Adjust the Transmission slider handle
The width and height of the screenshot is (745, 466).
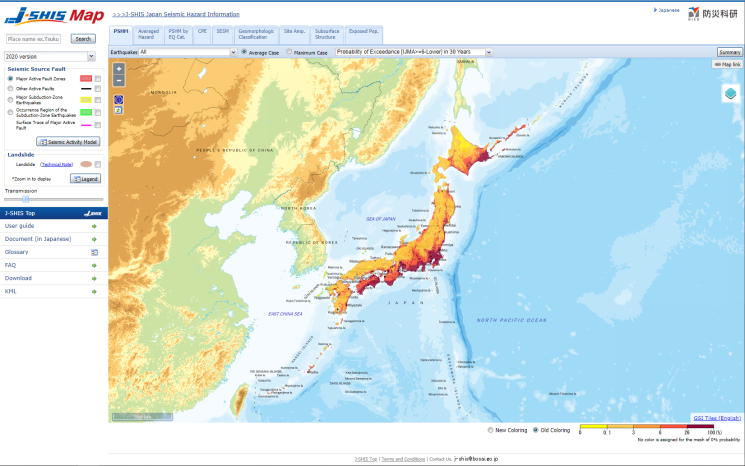coord(24,200)
